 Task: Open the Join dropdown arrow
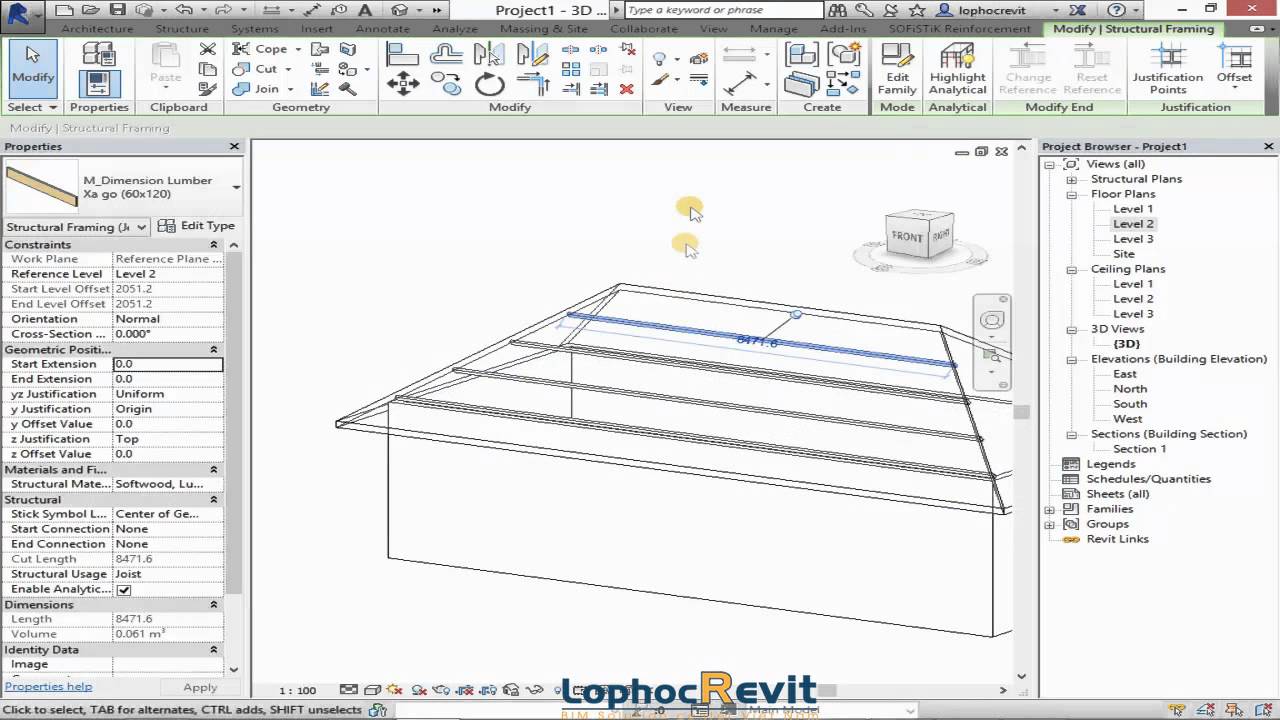click(289, 89)
